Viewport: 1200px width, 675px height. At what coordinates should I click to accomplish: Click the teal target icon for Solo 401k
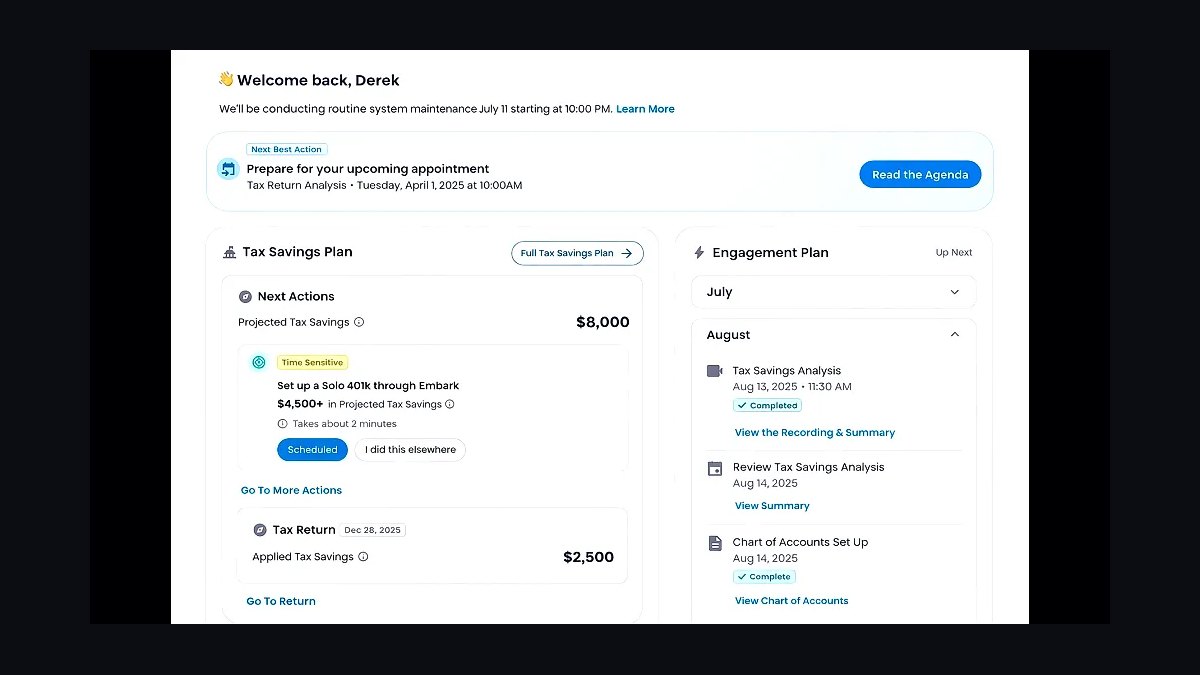(x=259, y=362)
